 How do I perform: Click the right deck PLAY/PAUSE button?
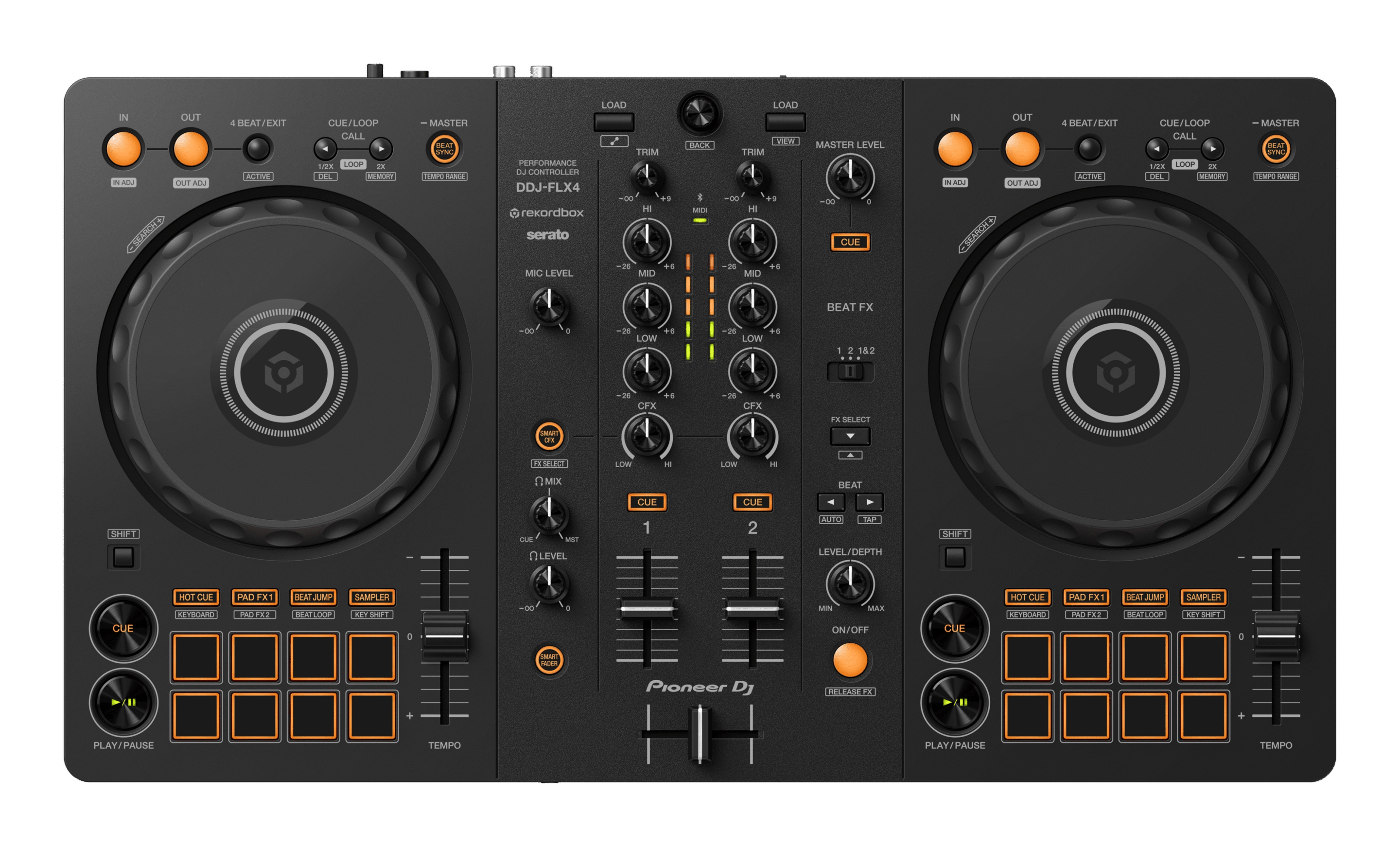[x=955, y=702]
